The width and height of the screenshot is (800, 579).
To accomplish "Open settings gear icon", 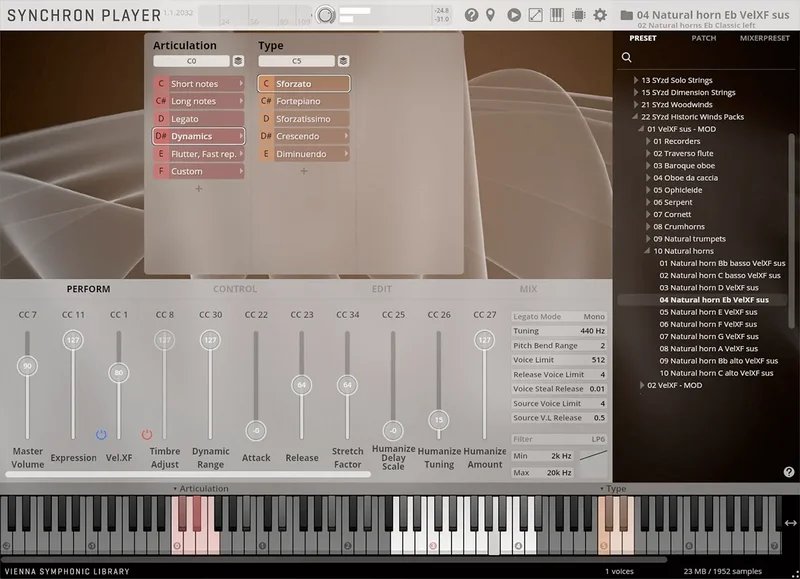I will [600, 15].
